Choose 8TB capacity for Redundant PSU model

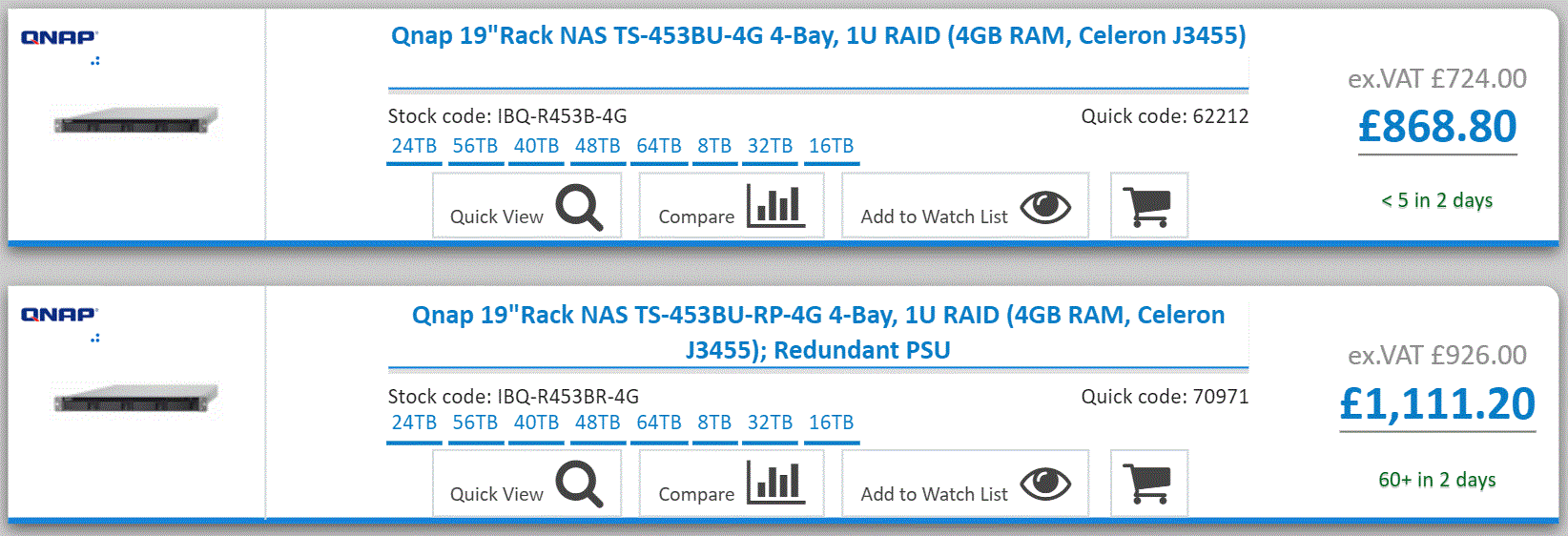[714, 423]
